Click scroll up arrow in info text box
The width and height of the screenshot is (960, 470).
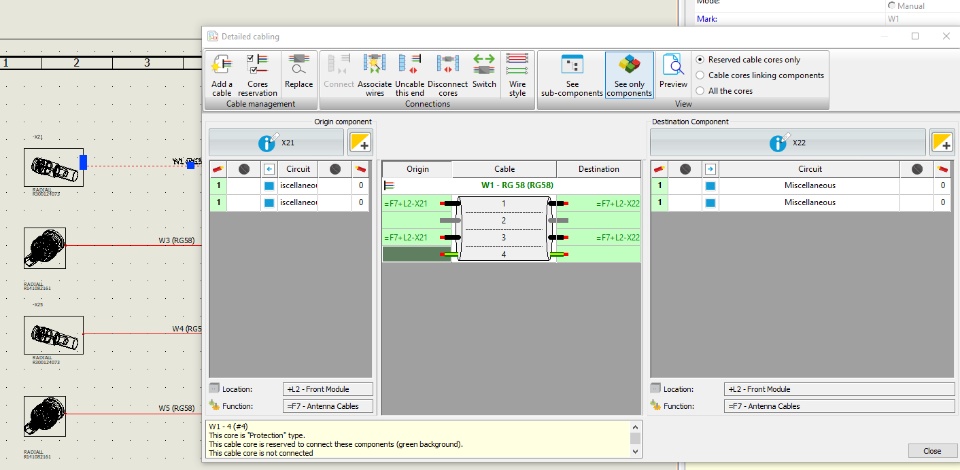(x=635, y=427)
